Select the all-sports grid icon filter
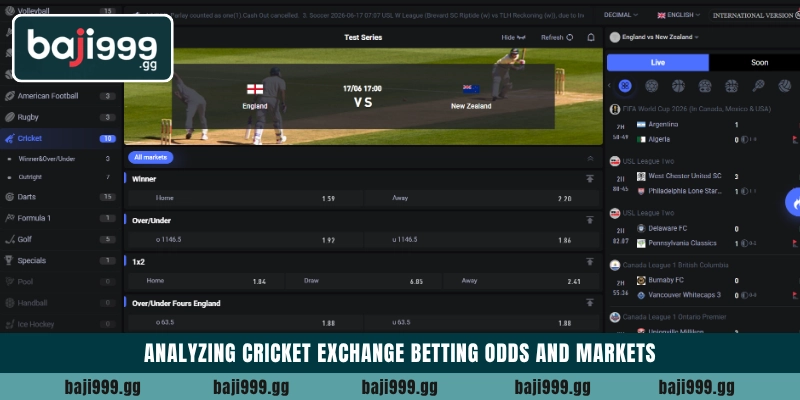This screenshot has height=400, width=800. click(625, 86)
